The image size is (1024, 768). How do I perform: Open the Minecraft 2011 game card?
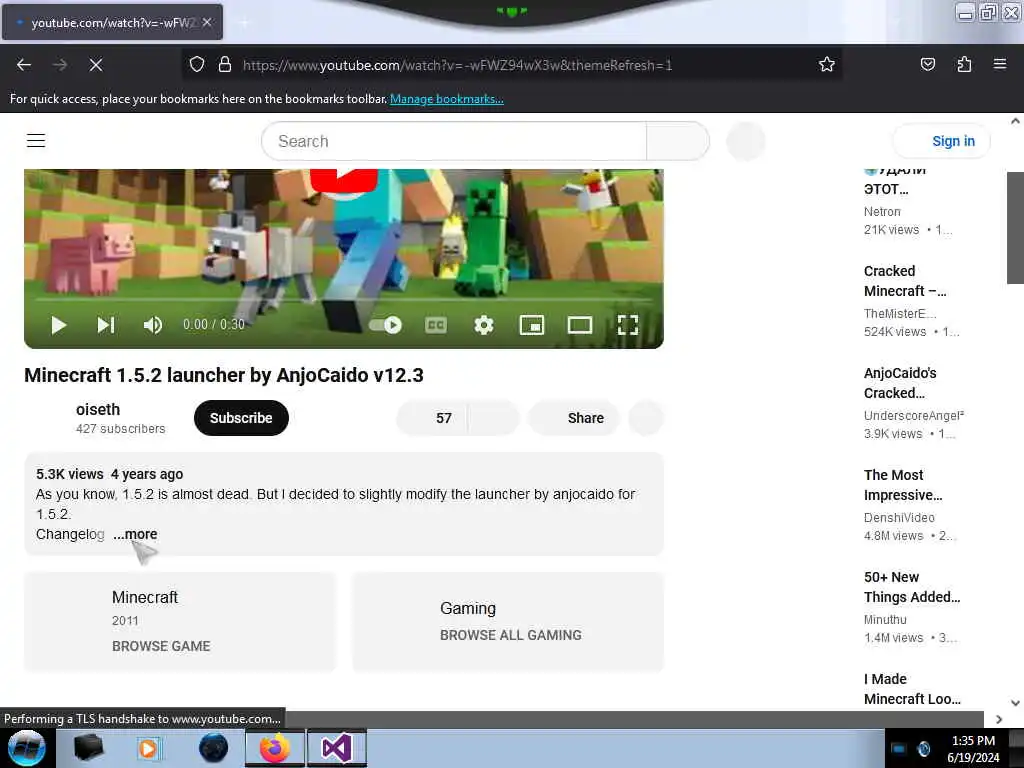pyautogui.click(x=180, y=621)
